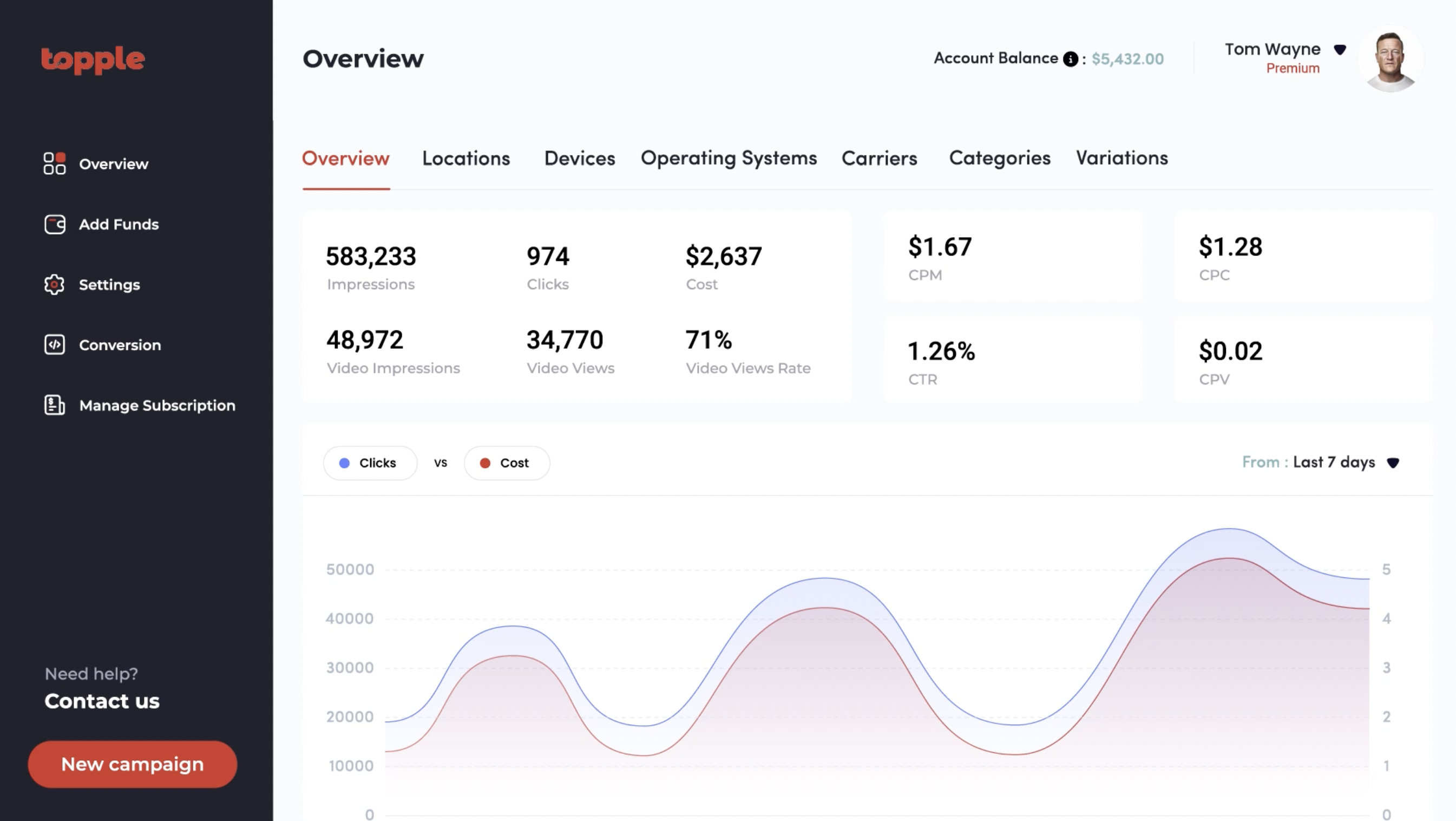1456x821 pixels.
Task: Click the Settings gear icon
Action: tap(54, 284)
